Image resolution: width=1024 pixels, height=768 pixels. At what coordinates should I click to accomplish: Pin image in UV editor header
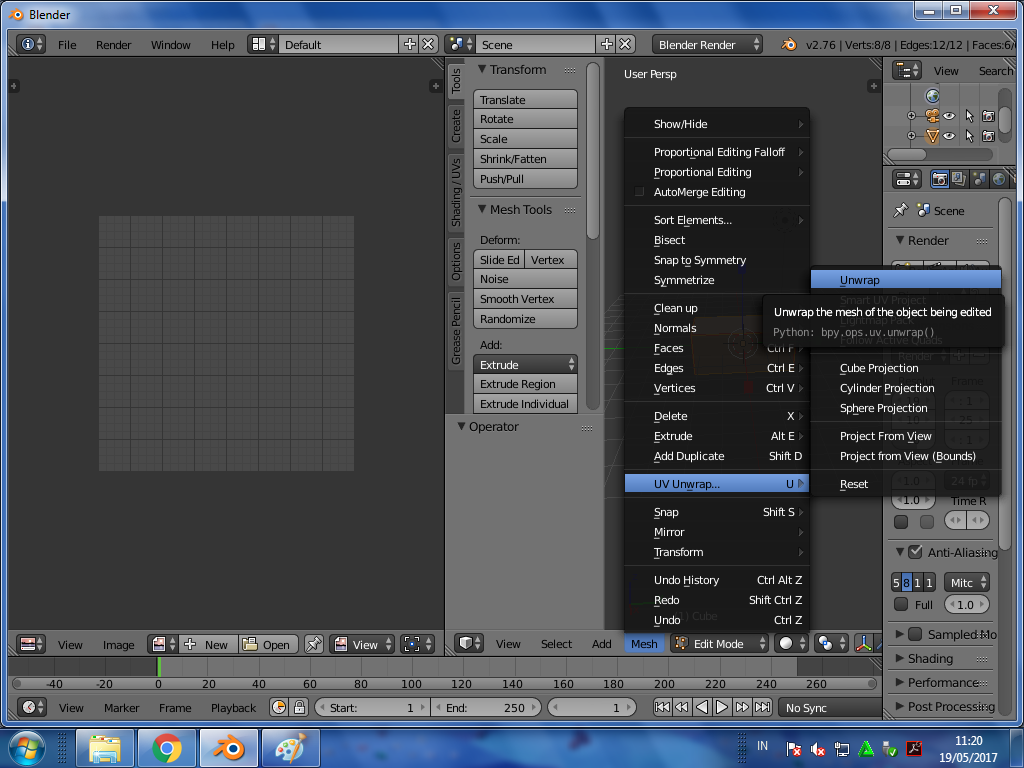(x=313, y=645)
